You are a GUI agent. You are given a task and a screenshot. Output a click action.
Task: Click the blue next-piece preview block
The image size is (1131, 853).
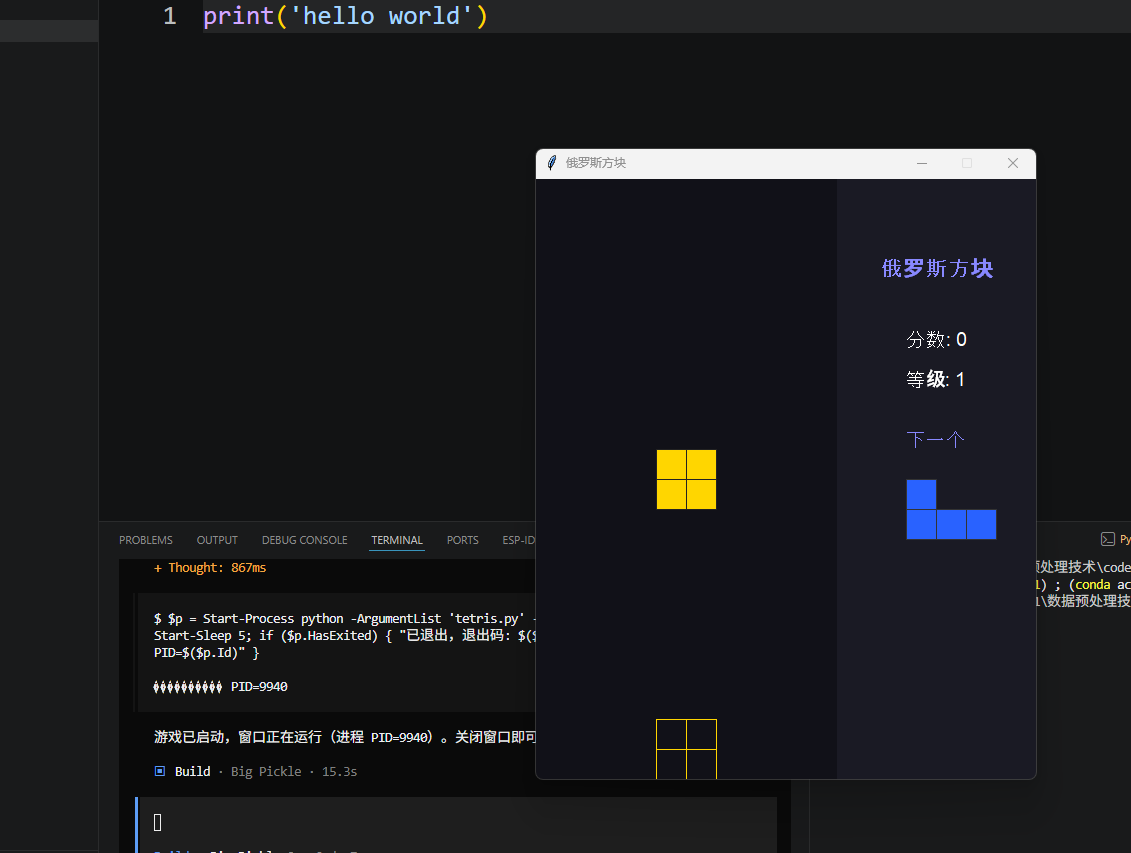951,509
